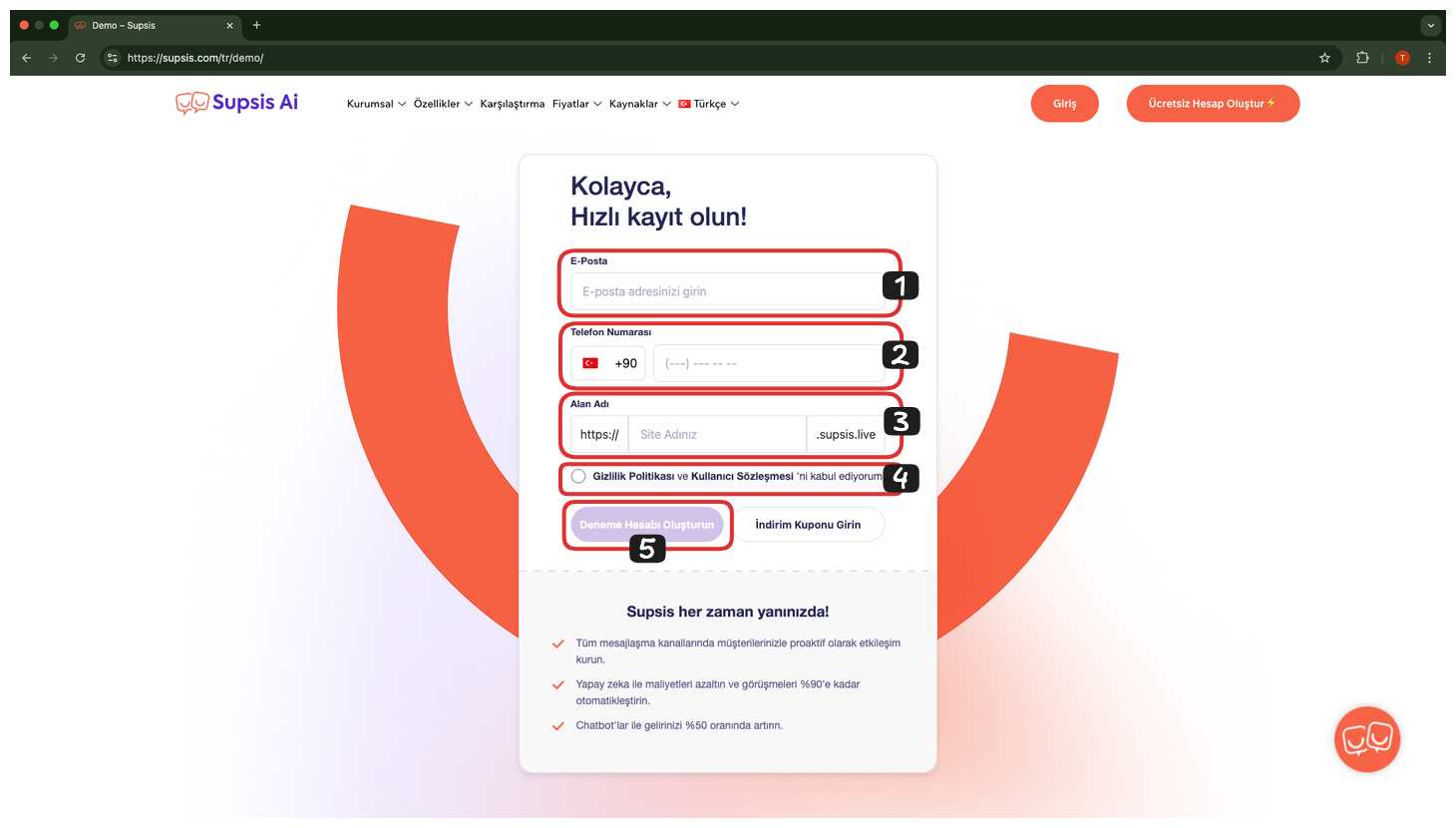Screen dimensions: 1456x828
Task: Open the browser extensions puzzle icon
Action: [1362, 58]
